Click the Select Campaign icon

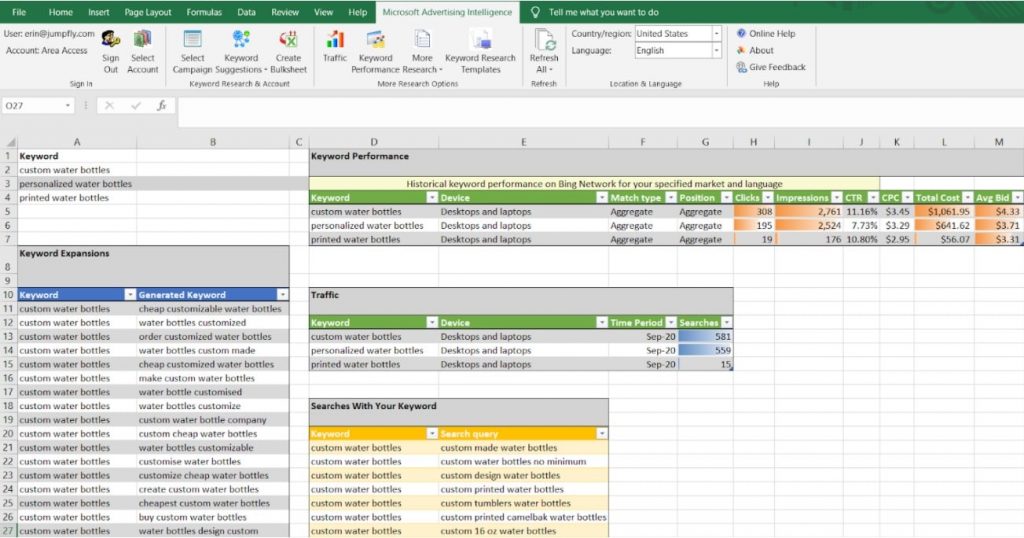[192, 40]
